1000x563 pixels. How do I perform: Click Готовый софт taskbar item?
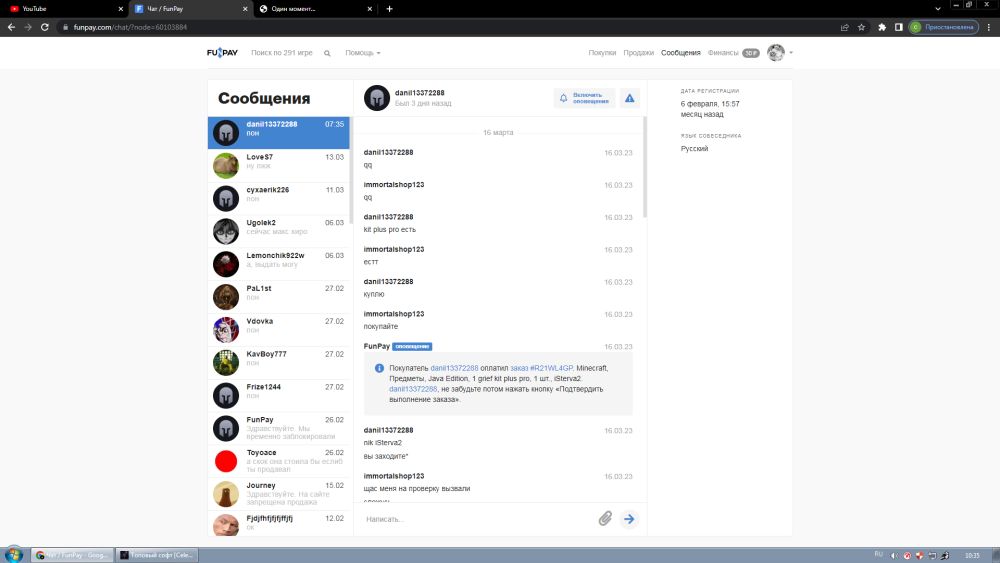(157, 555)
